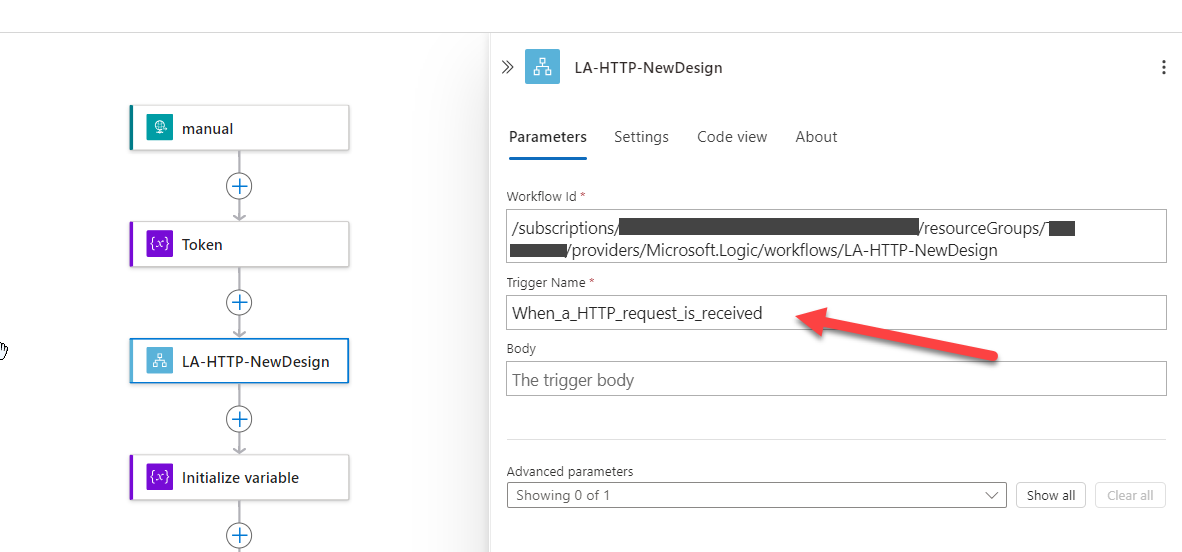Open the Code view tab

pyautogui.click(x=732, y=136)
